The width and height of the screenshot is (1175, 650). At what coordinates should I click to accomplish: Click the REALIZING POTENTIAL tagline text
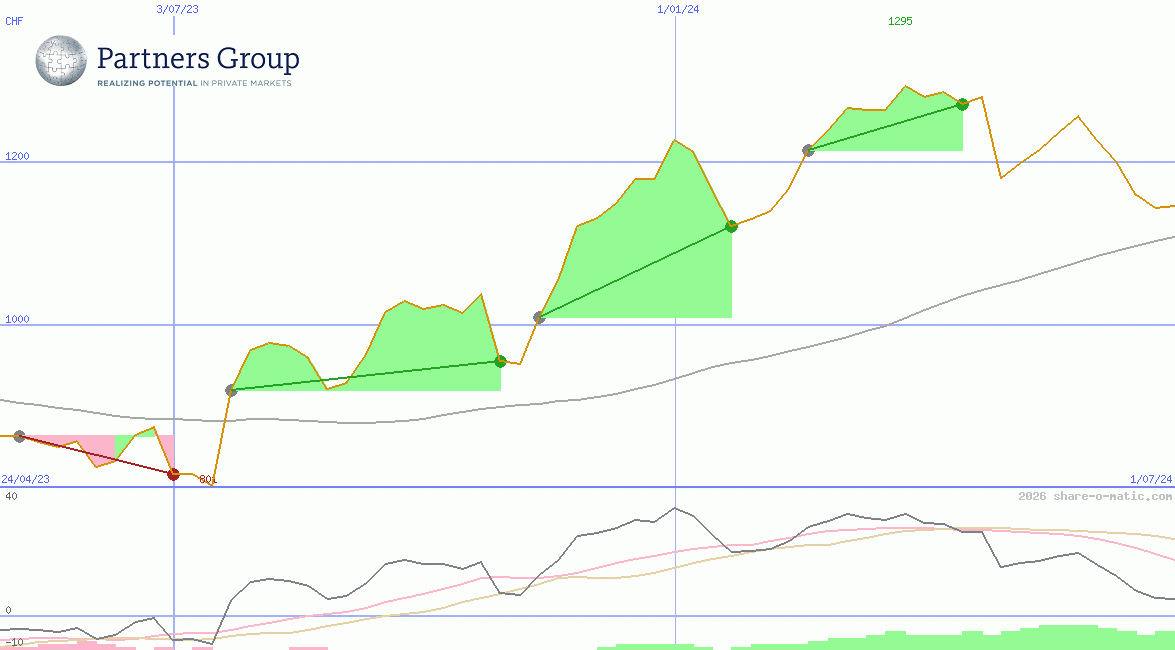click(145, 84)
